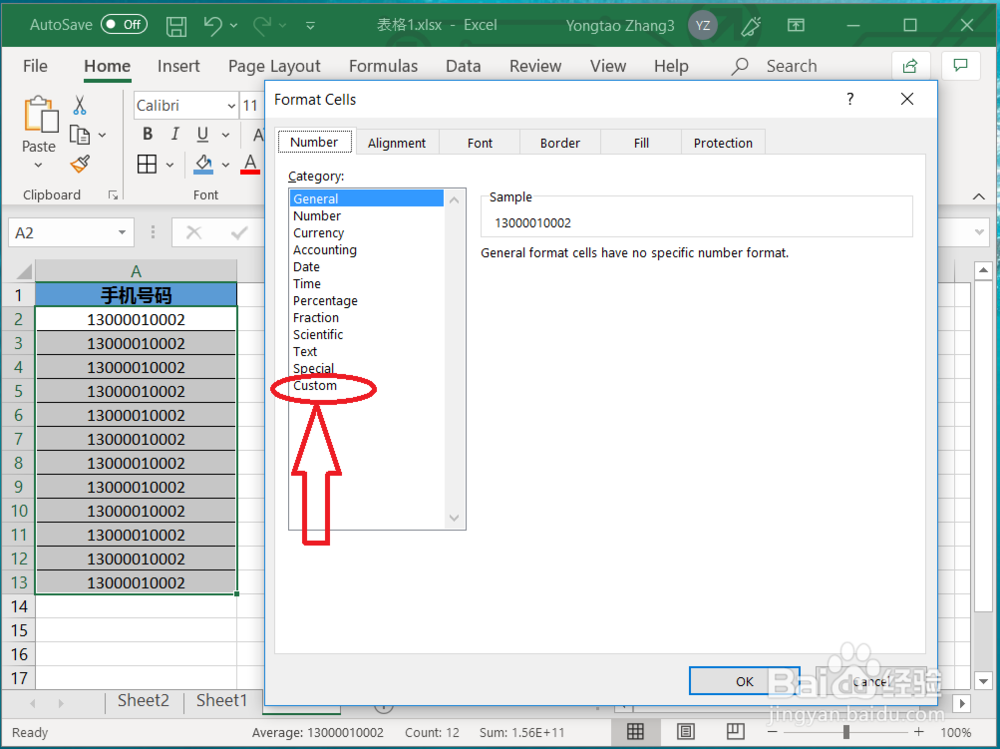Image resolution: width=1000 pixels, height=749 pixels.
Task: Click the OK button in Format Cells
Action: click(x=743, y=680)
